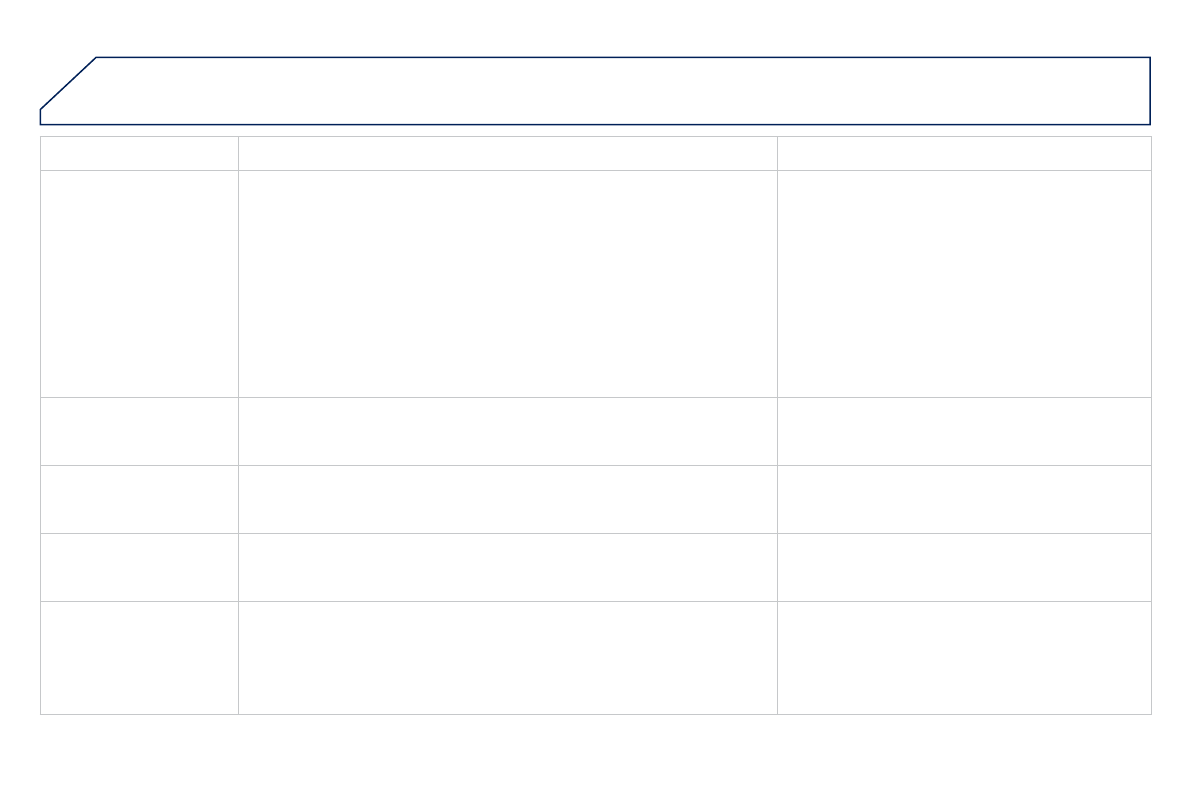Click right cell in the last table row

[964, 657]
